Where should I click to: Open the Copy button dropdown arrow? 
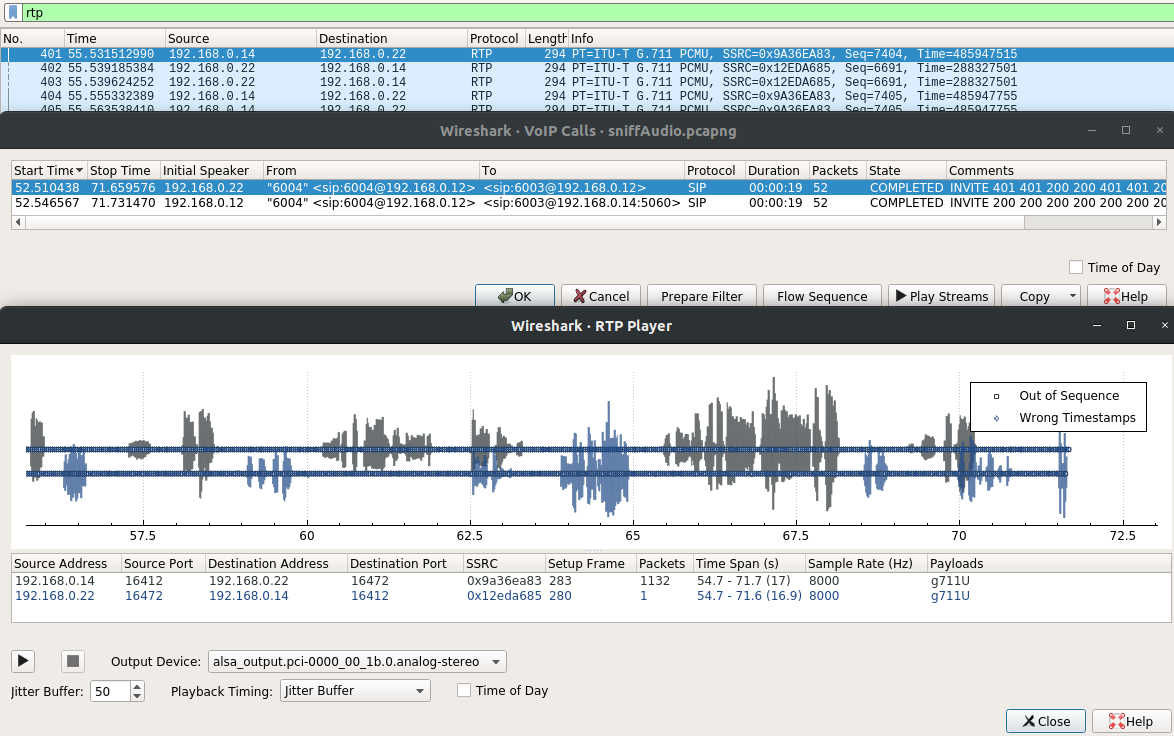pos(1073,296)
